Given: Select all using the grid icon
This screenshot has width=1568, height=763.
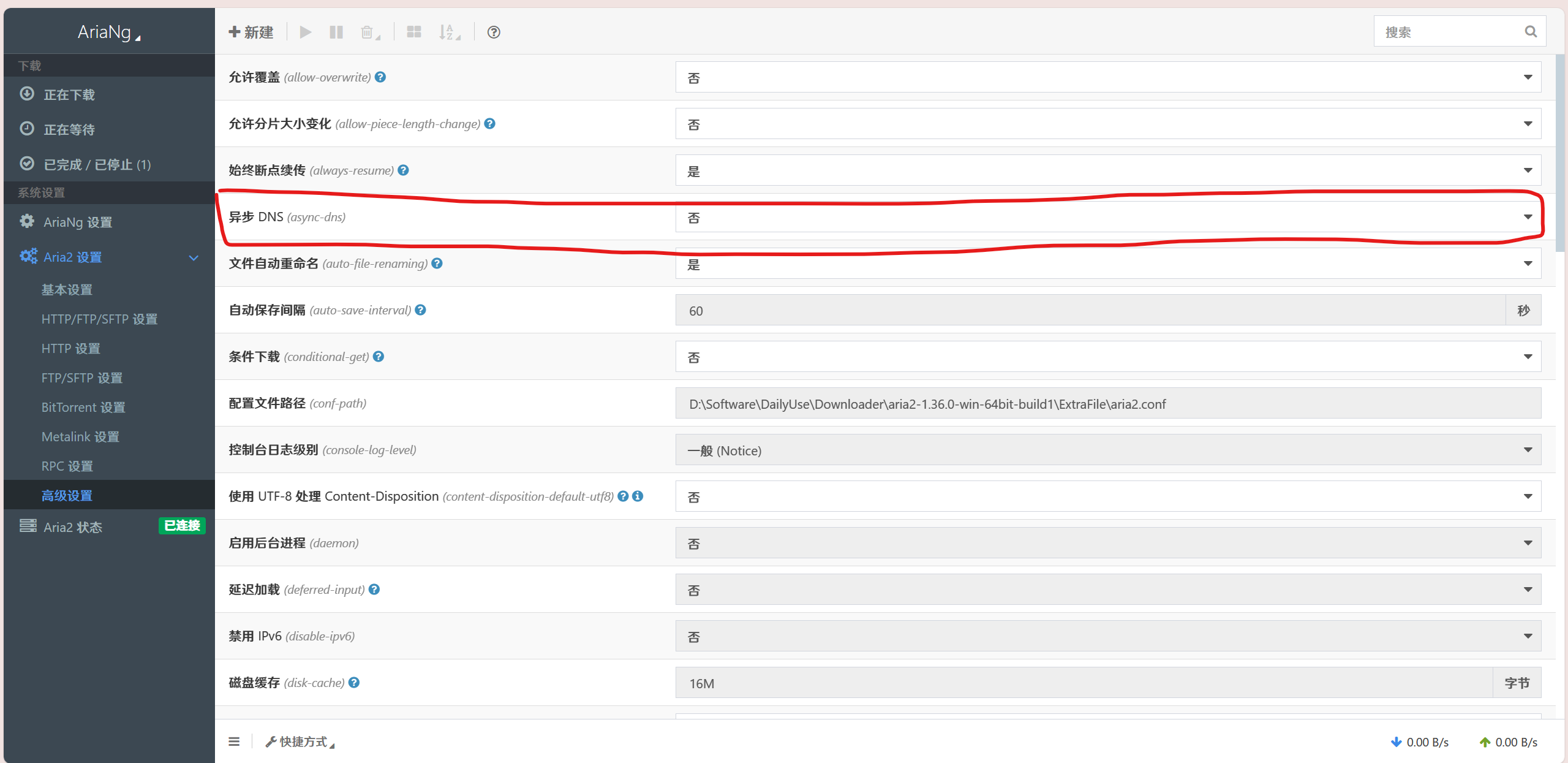Looking at the screenshot, I should [414, 32].
